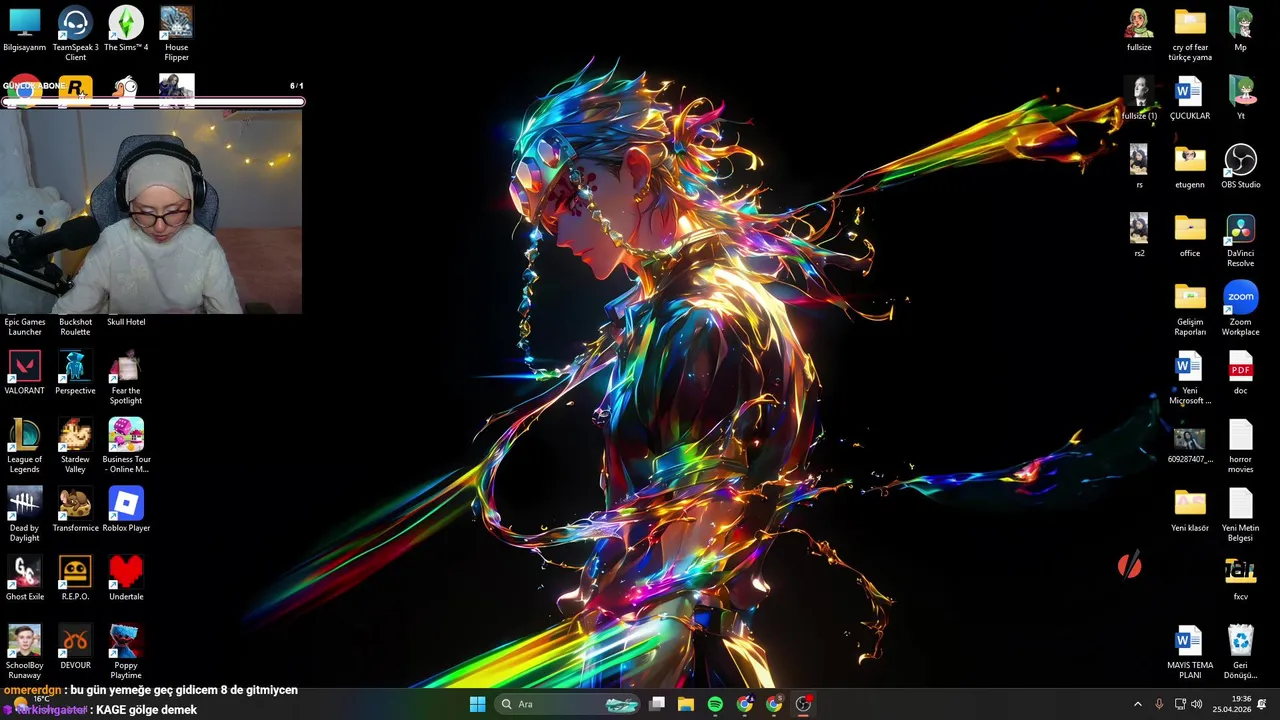1280x720 pixels.
Task: Open the Yeni klasör folder
Action: 1190,509
